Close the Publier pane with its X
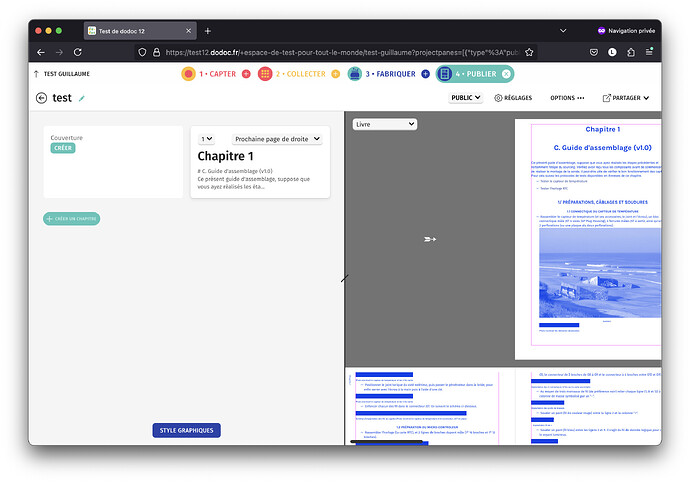 (506, 74)
